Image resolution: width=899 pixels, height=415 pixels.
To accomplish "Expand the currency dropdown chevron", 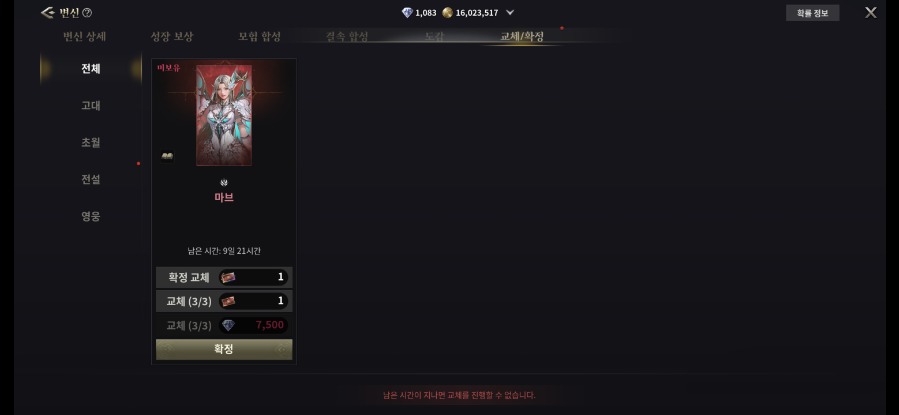I will click(x=510, y=13).
